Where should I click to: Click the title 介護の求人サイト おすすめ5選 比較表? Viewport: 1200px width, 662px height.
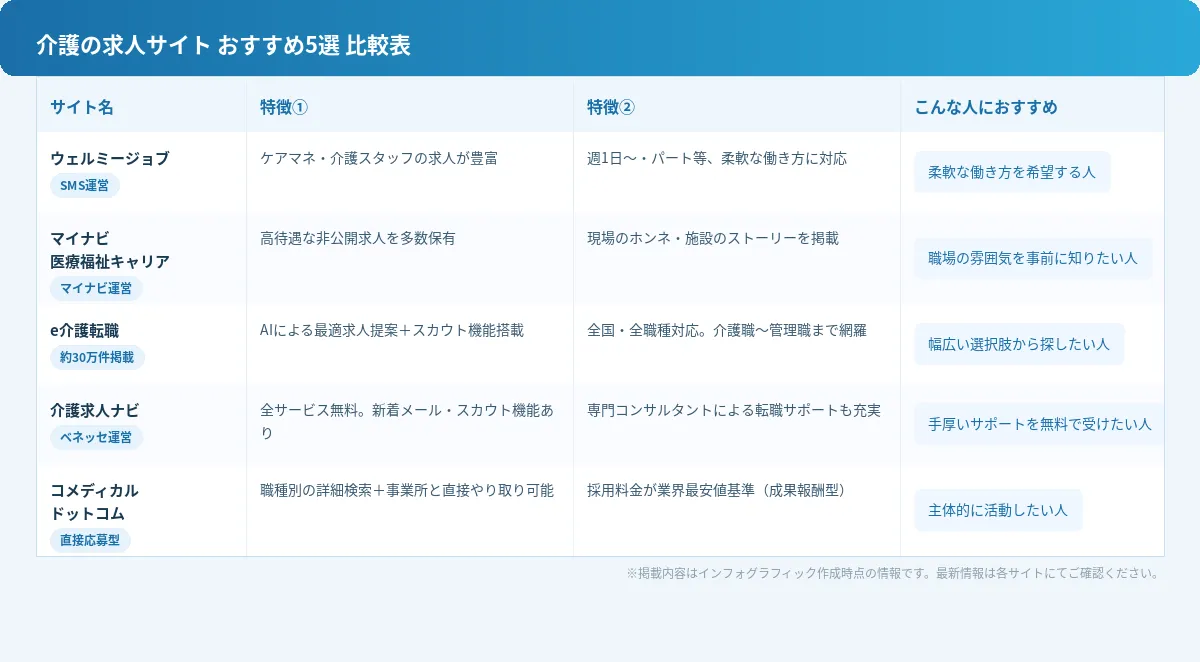click(223, 46)
